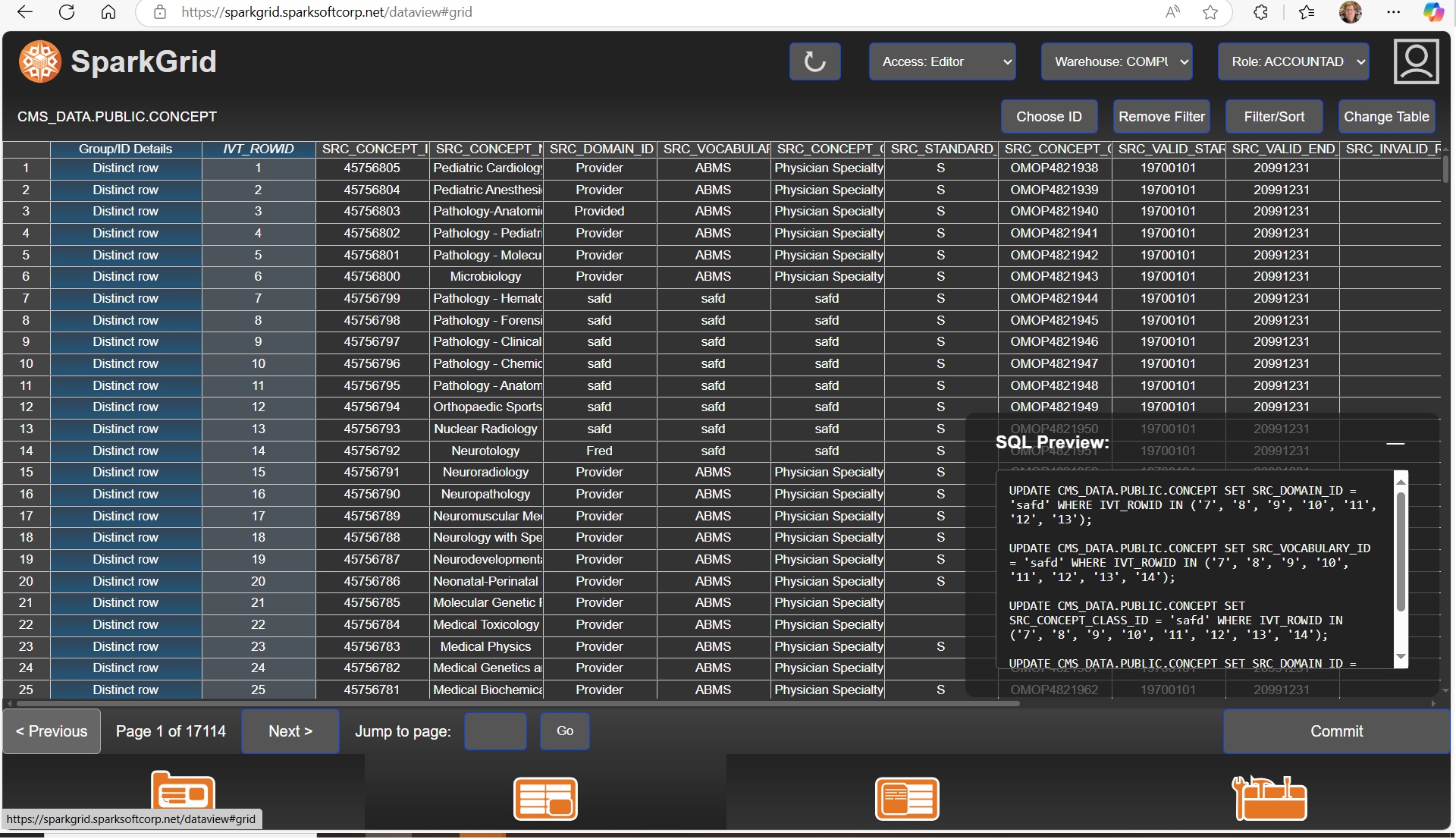Open the document table icon in bottom bar
The image size is (1456, 839).
coord(907,798)
